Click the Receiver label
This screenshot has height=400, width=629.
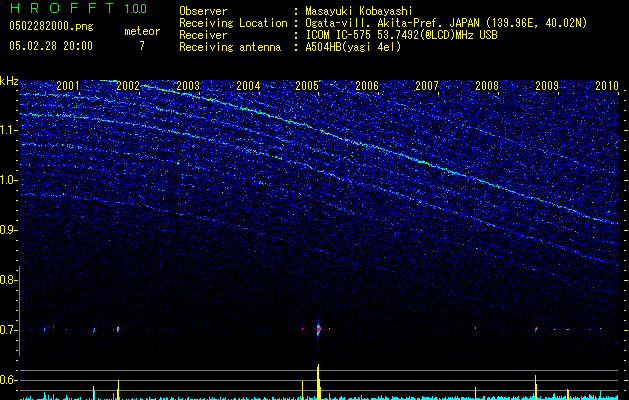[203, 35]
